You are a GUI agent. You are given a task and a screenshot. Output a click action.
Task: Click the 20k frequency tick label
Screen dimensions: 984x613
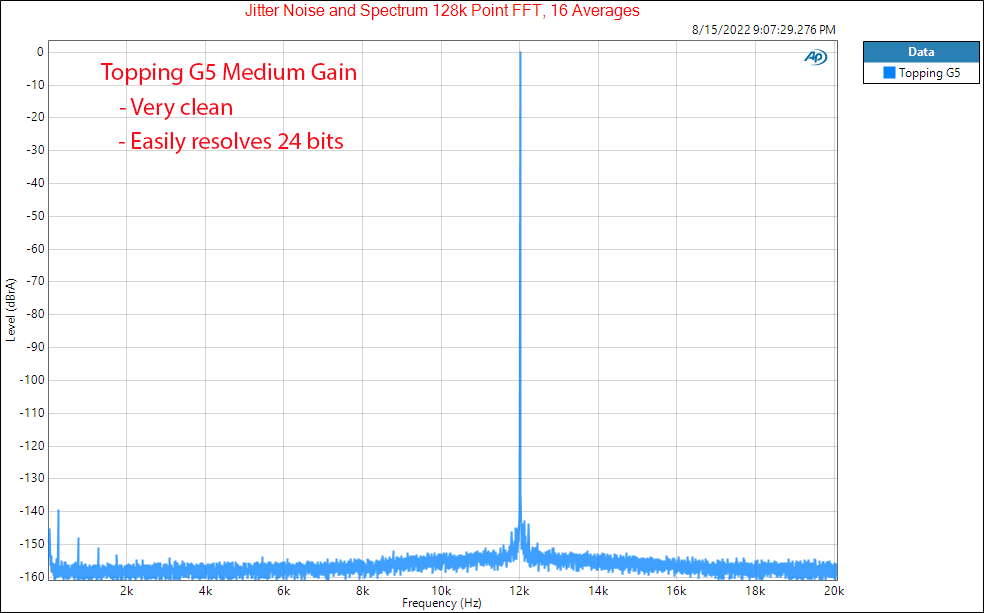pos(834,590)
